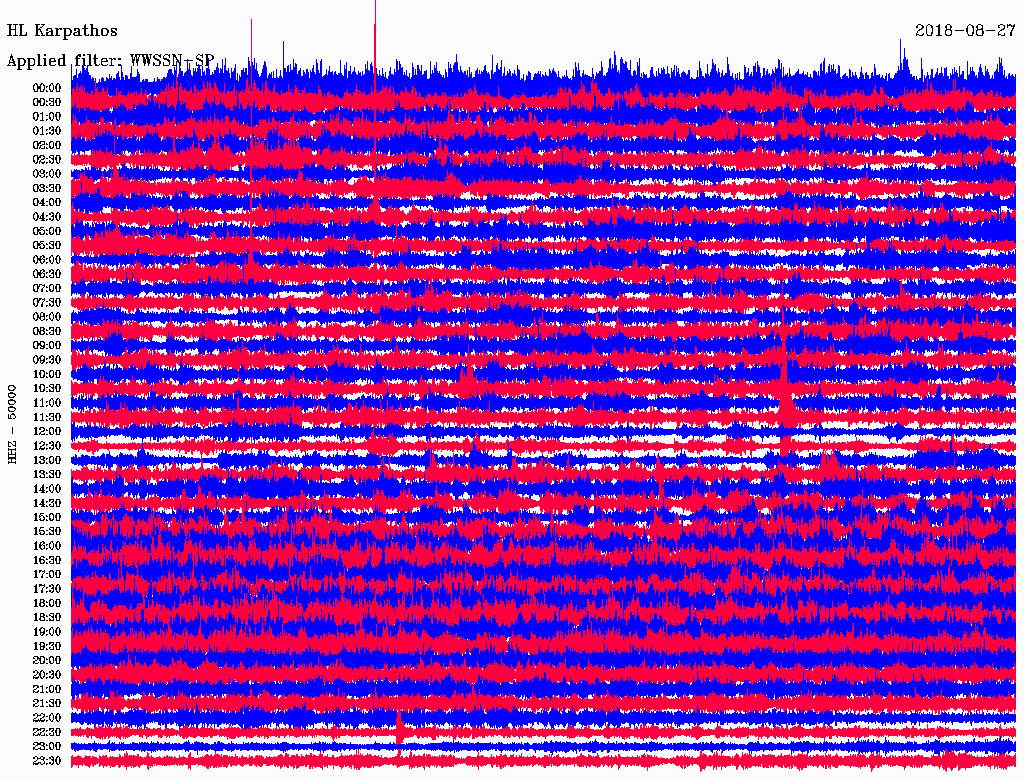Click the "Applied filter: WWSSN-SP" label
Screen dimensions: 1024x780
tap(110, 61)
